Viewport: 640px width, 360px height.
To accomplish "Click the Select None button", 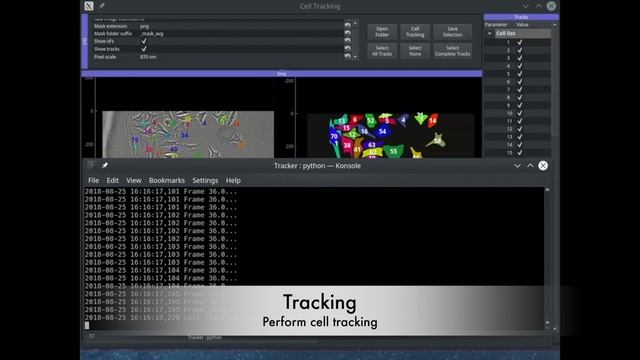I will pos(415,51).
